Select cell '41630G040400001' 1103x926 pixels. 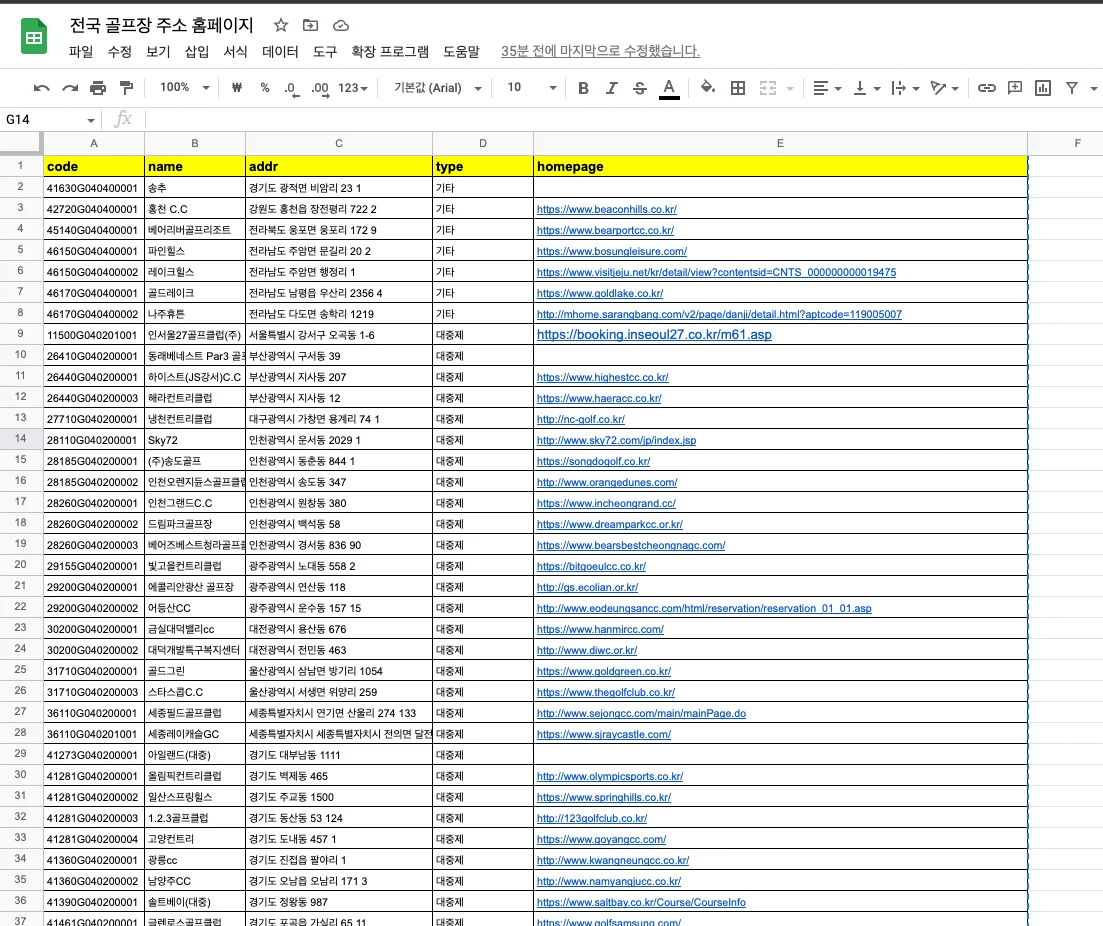click(x=94, y=188)
